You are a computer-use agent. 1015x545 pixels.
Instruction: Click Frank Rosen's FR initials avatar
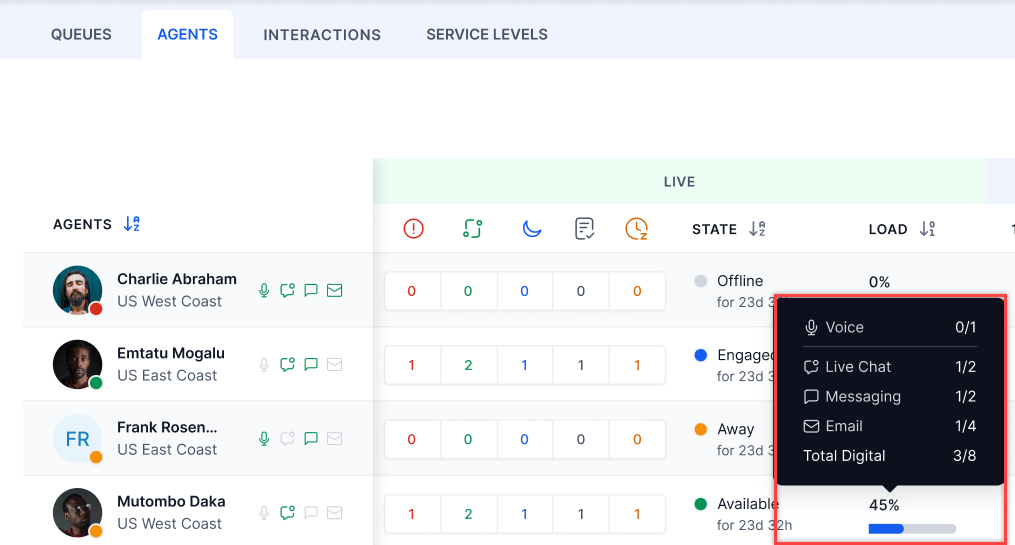coord(77,439)
